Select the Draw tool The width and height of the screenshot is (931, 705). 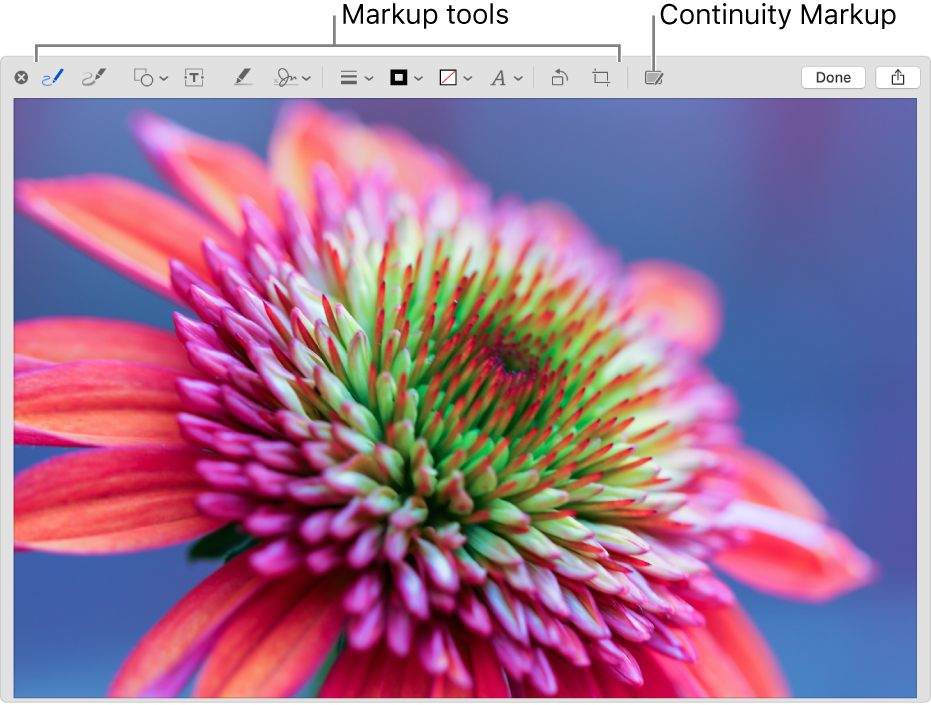[x=94, y=77]
